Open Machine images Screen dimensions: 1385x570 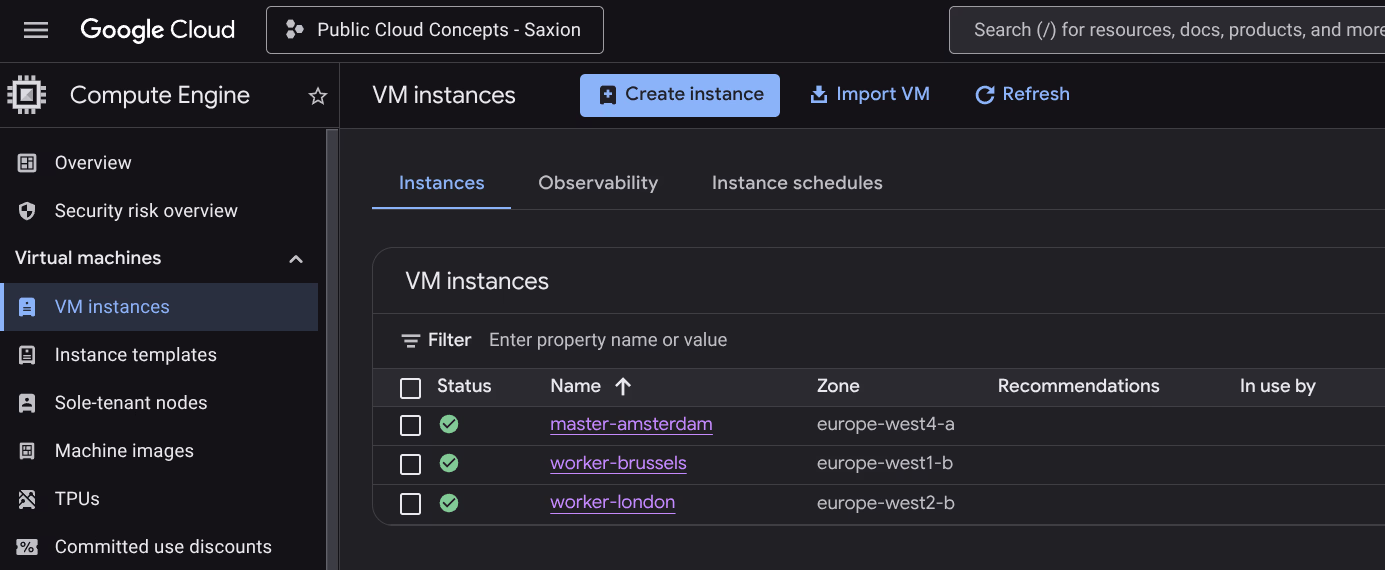click(124, 451)
